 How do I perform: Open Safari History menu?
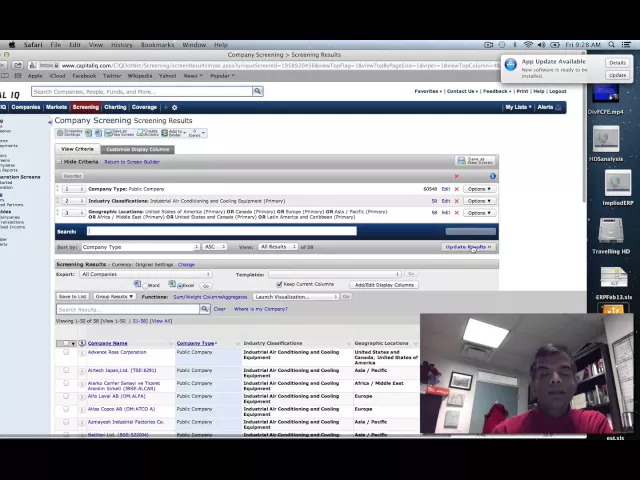coord(122,45)
